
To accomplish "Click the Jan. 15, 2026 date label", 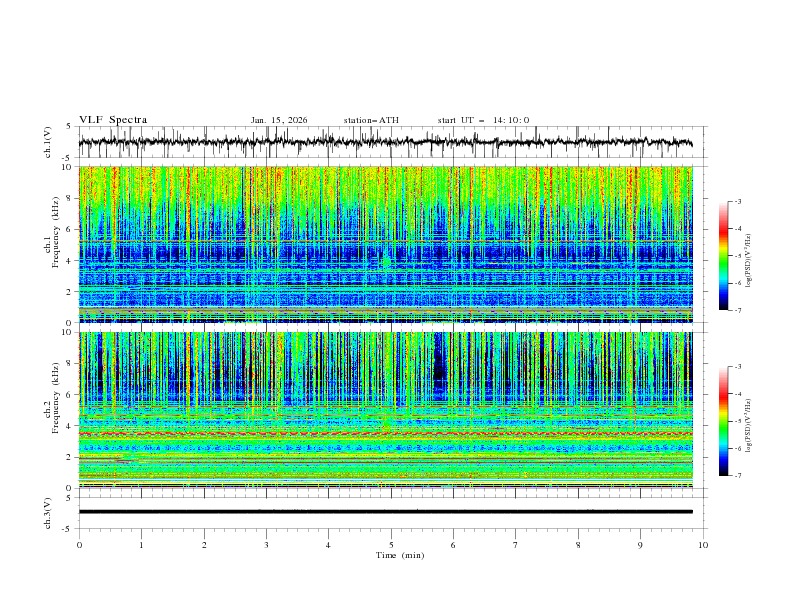I will tap(279, 120).
